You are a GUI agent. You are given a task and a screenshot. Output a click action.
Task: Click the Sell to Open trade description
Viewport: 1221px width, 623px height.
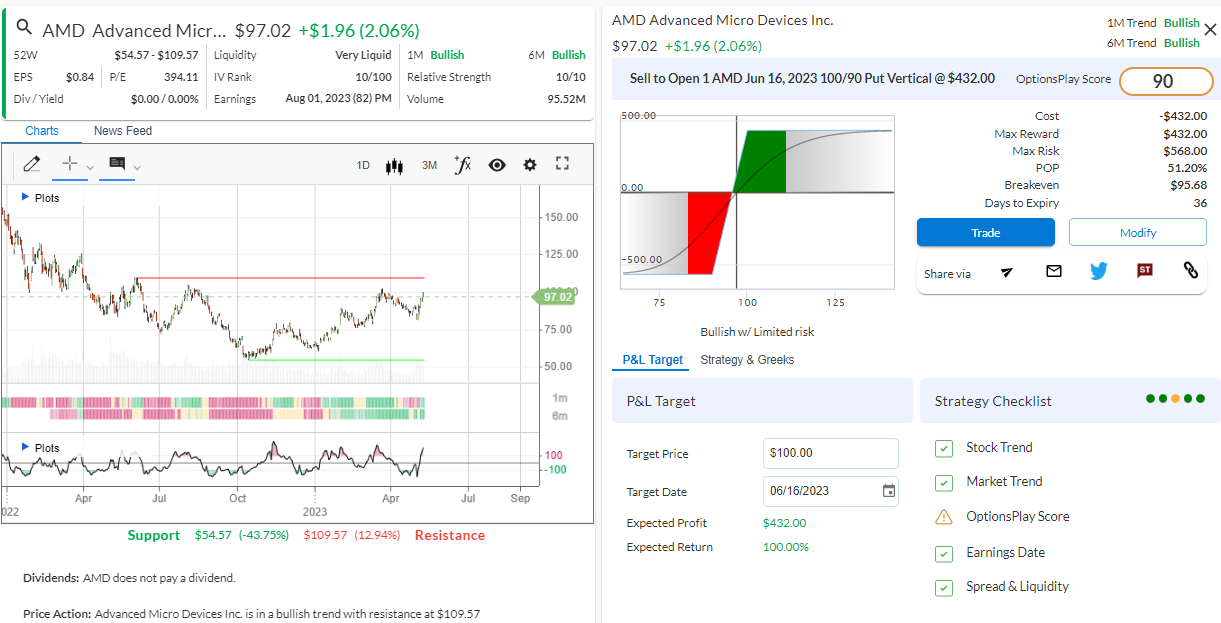(x=812, y=78)
